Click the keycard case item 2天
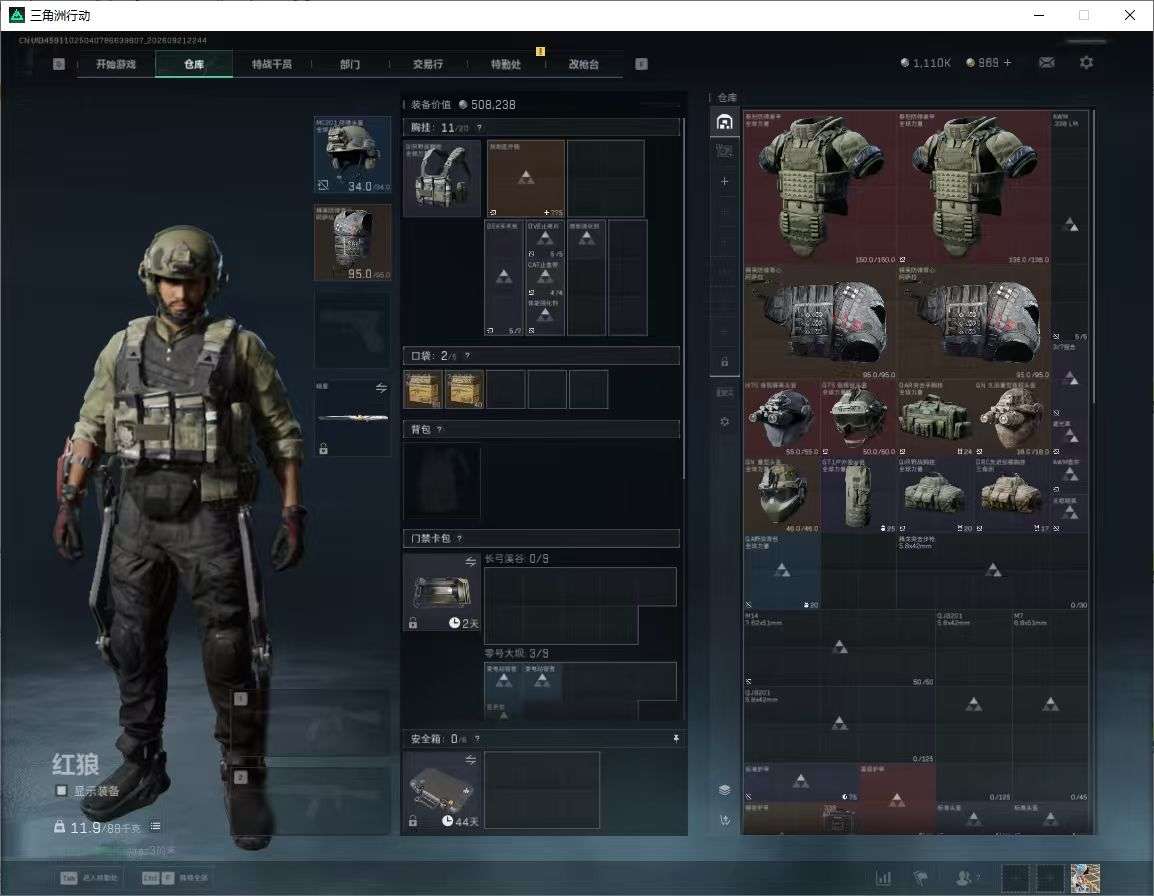This screenshot has height=896, width=1154. pyautogui.click(x=442, y=592)
